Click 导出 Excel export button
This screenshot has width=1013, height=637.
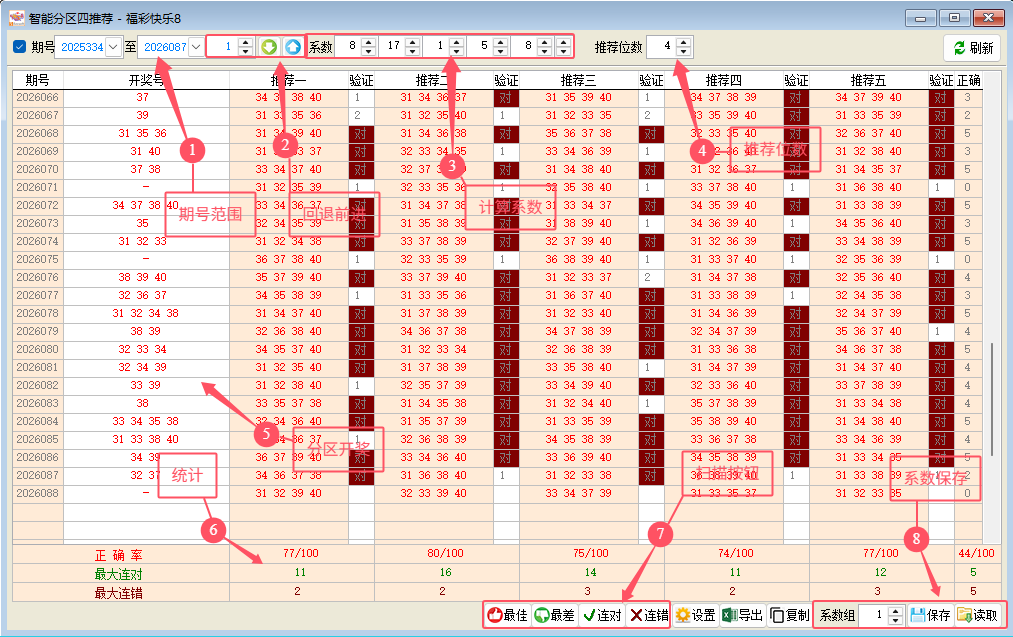tap(742, 615)
